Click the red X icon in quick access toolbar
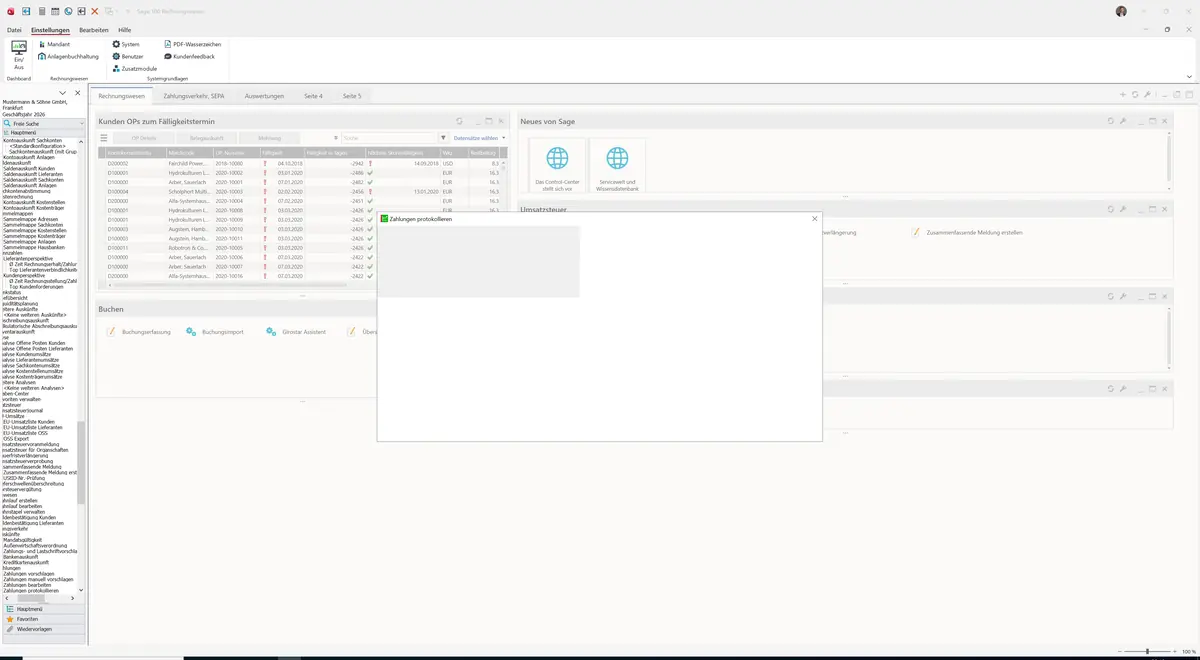This screenshot has height=660, width=1200. point(95,11)
